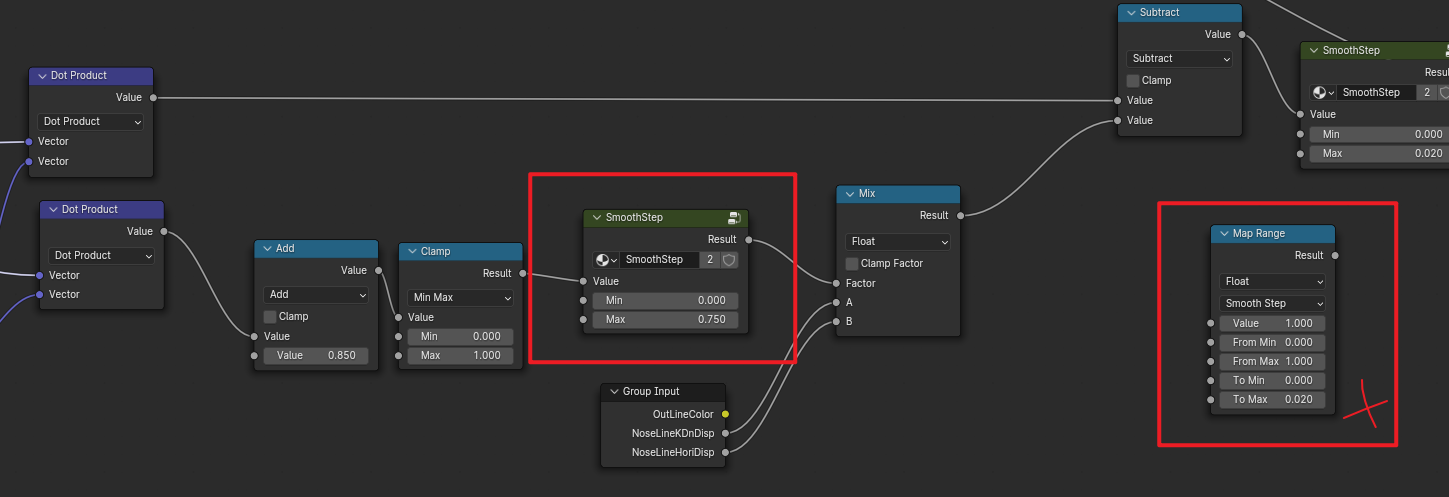1449x497 pixels.
Task: Toggle the fake user shield on the boxed SmoothStep node
Action: click(x=730, y=260)
